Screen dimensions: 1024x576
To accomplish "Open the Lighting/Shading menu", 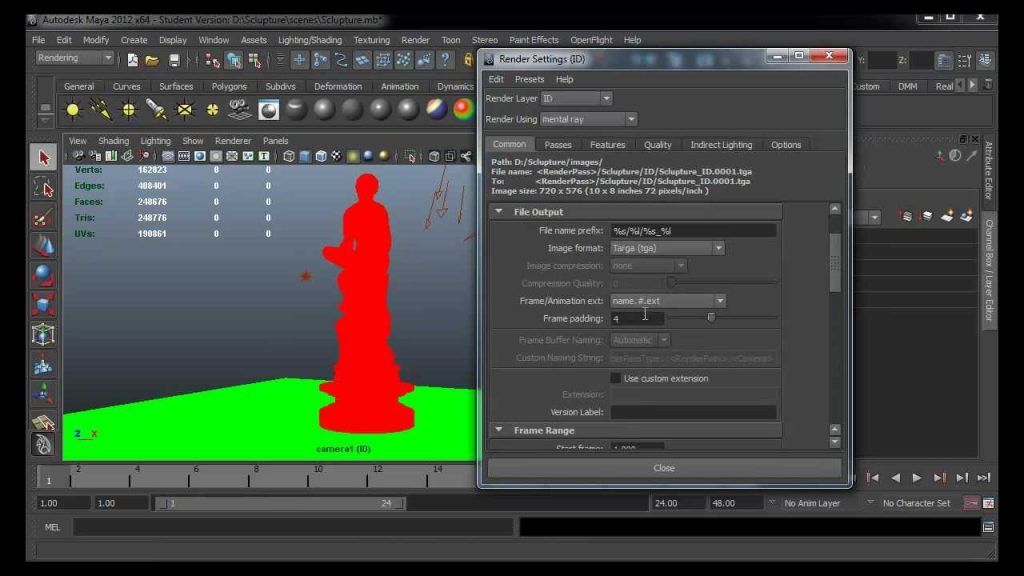I will [310, 40].
